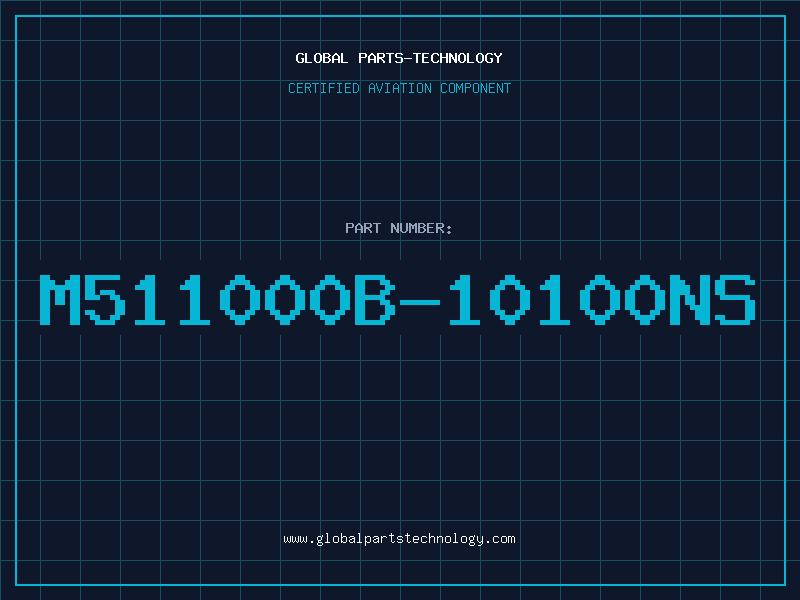Open the www.globalpartstechnology.com link

(x=399, y=539)
